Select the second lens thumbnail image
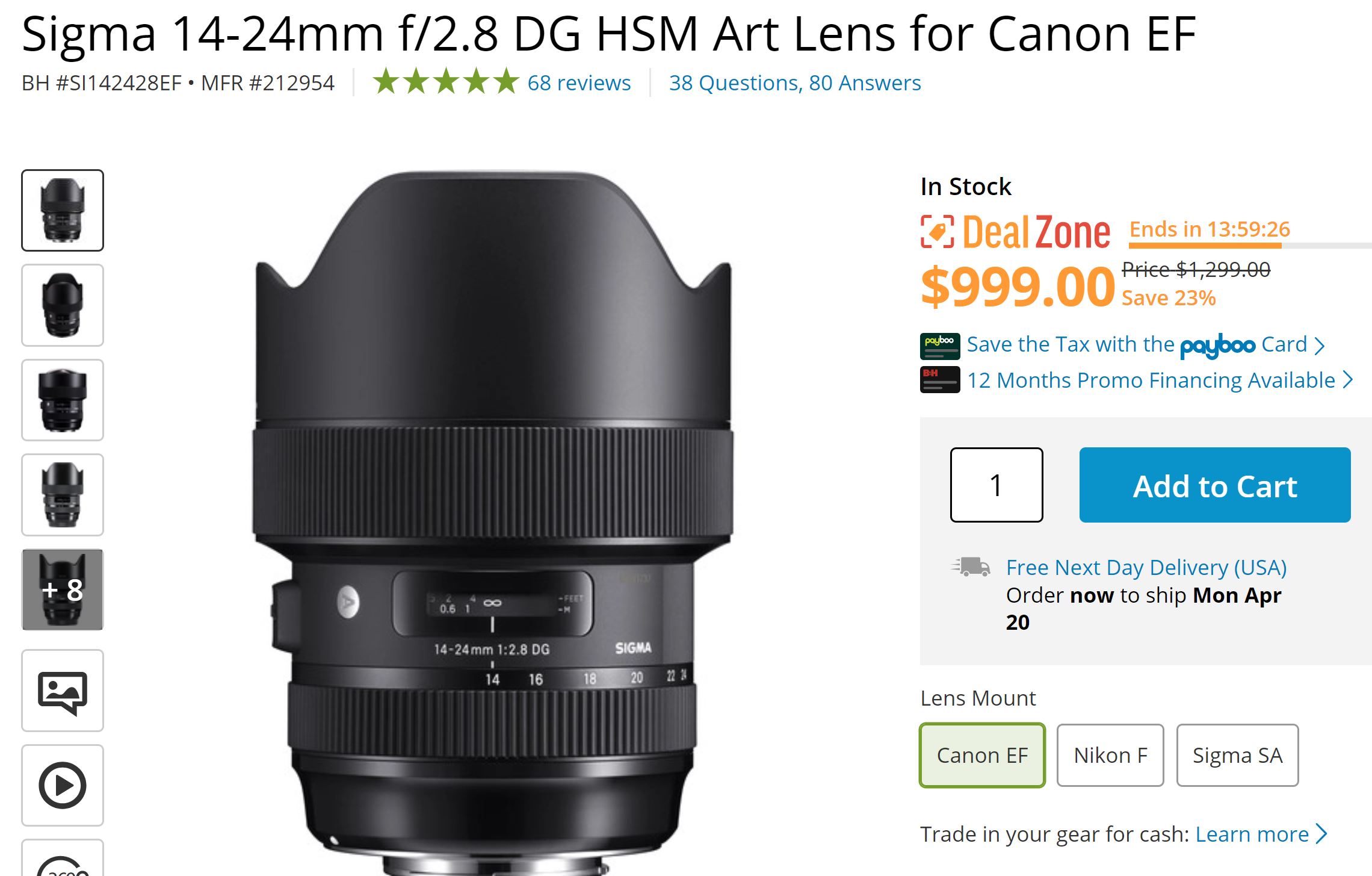The width and height of the screenshot is (1372, 876). coord(63,305)
